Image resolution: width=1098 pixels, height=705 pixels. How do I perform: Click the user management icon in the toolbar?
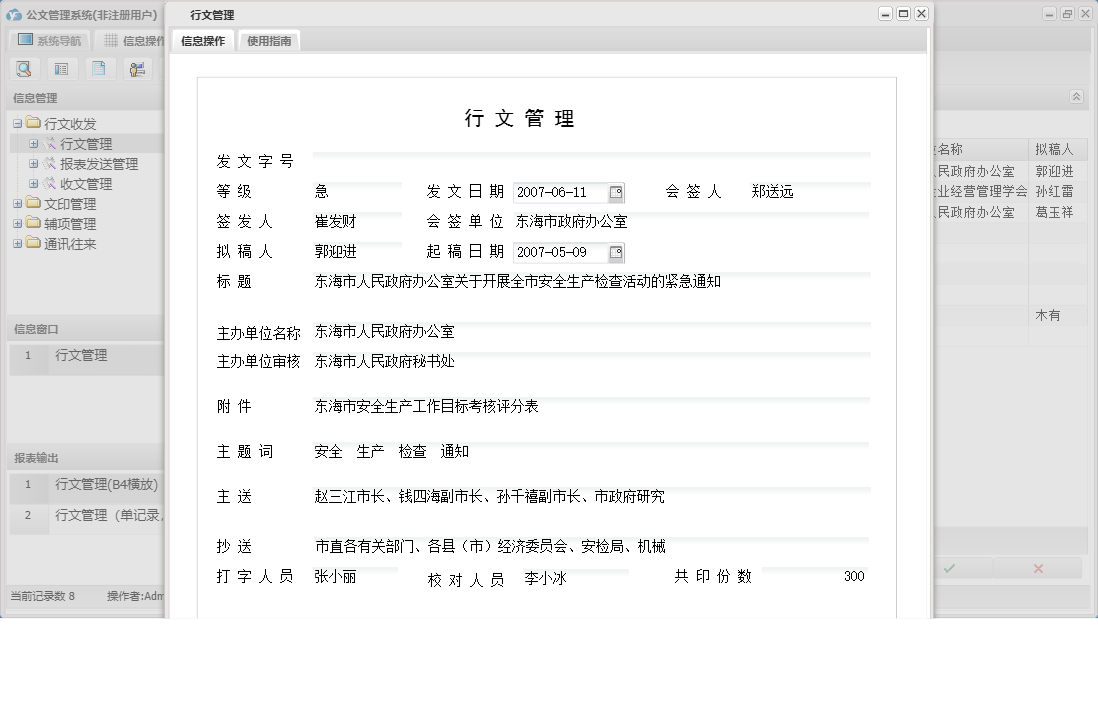pos(137,68)
